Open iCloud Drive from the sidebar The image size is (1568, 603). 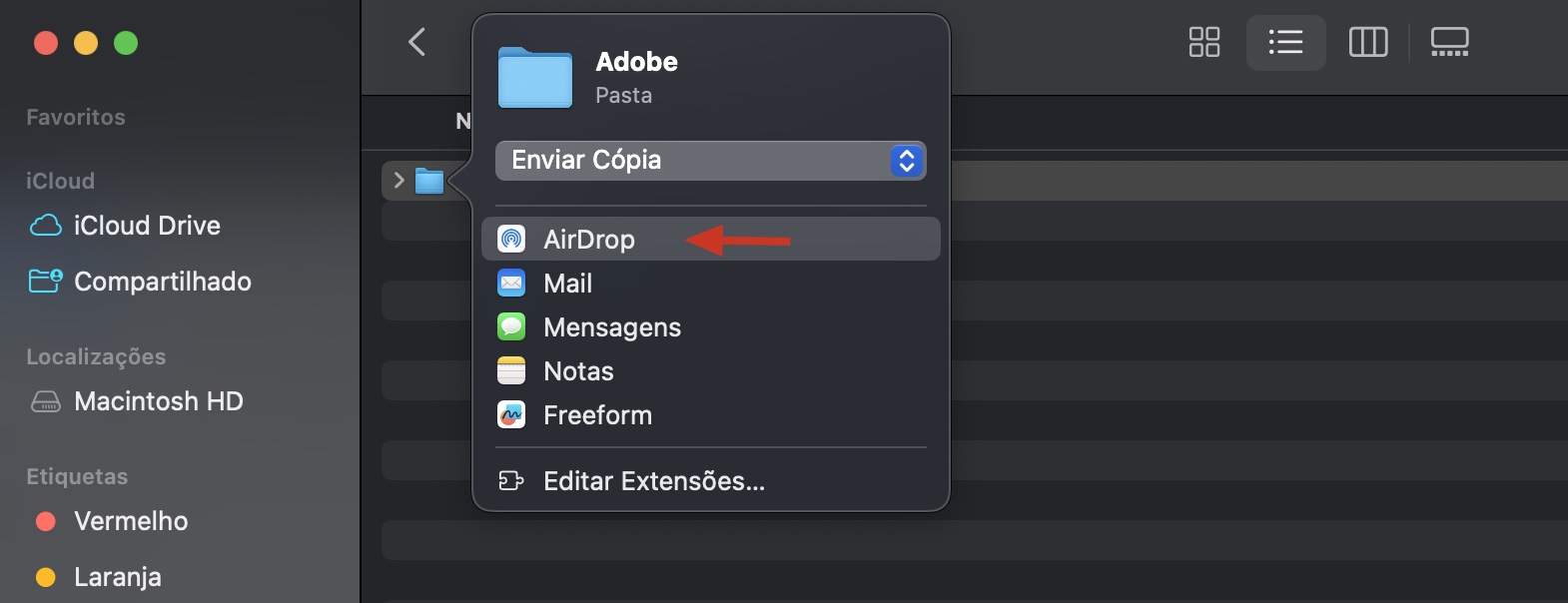147,226
